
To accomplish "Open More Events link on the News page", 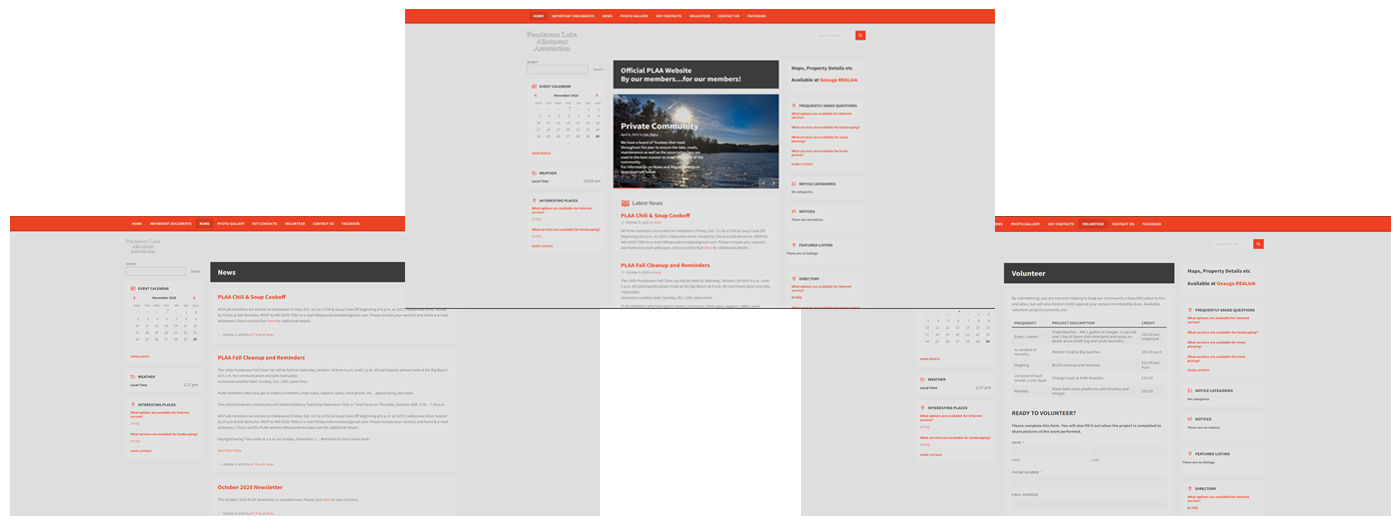I will click(140, 356).
